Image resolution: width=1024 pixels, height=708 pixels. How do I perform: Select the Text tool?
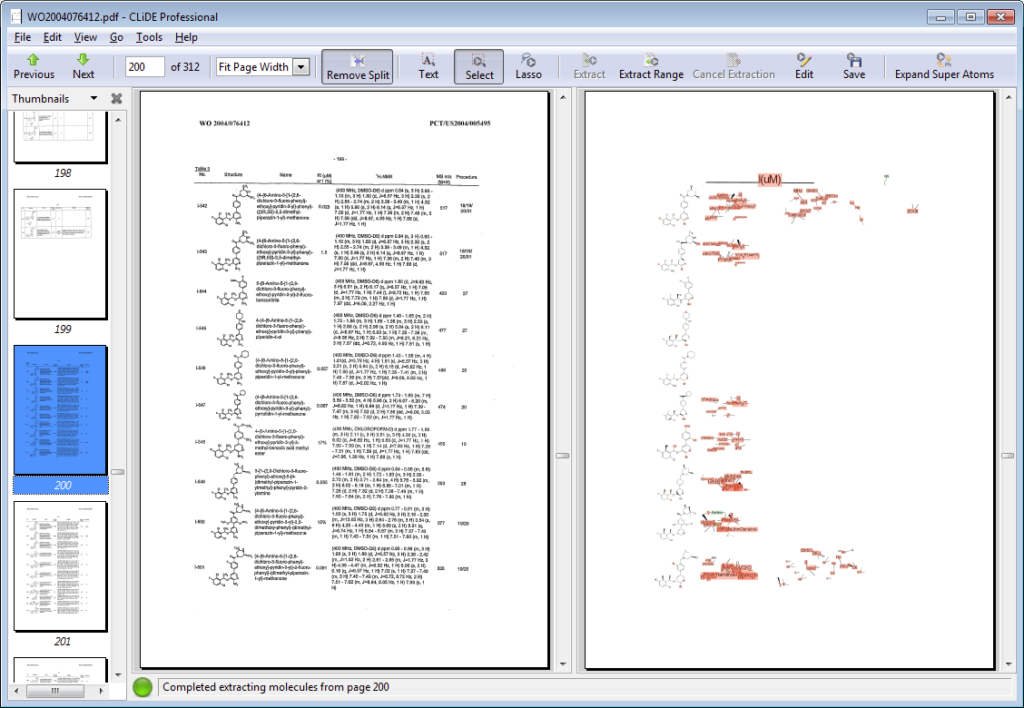[x=428, y=66]
